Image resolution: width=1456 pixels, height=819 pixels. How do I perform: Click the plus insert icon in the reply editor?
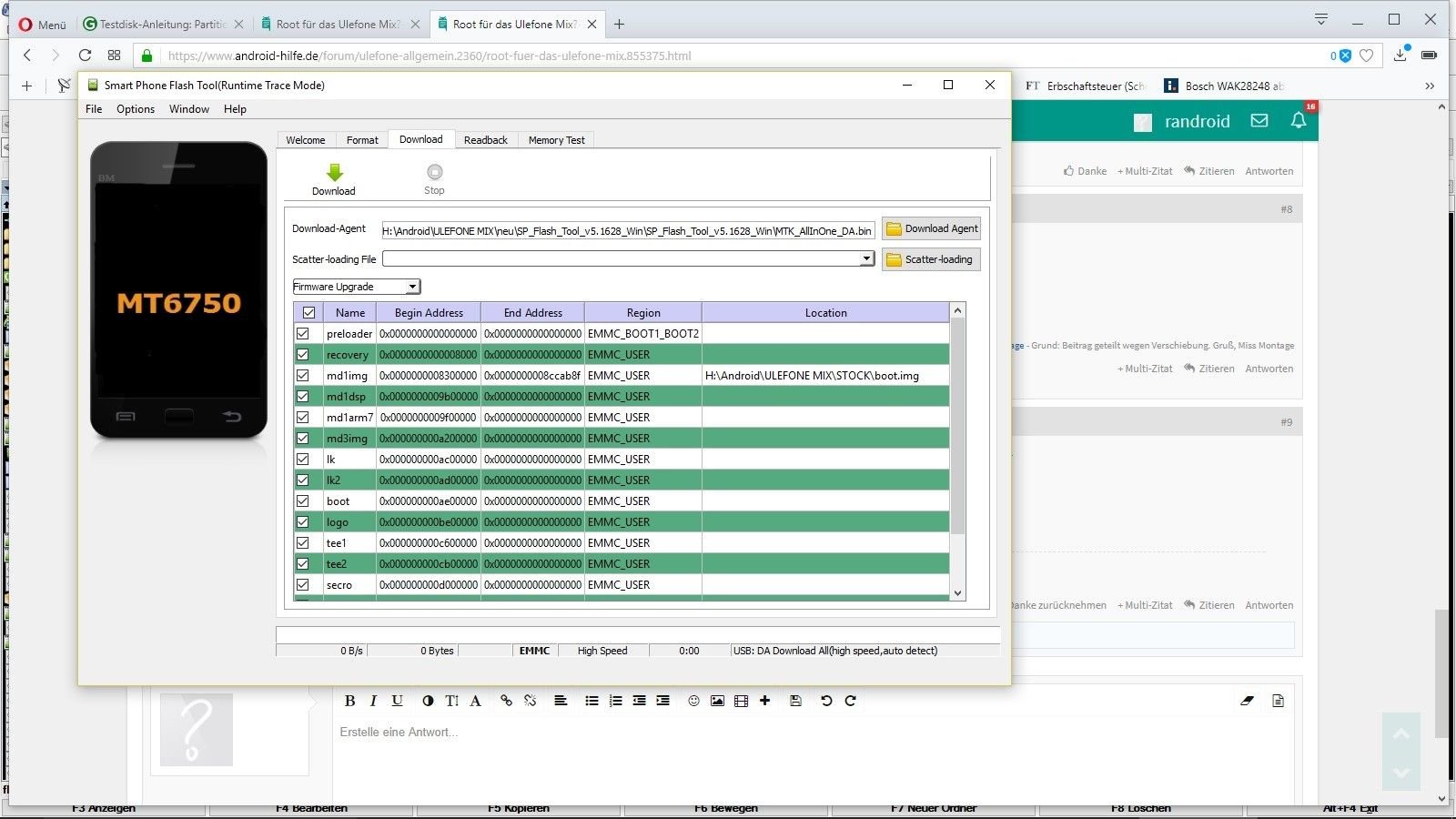tap(764, 701)
